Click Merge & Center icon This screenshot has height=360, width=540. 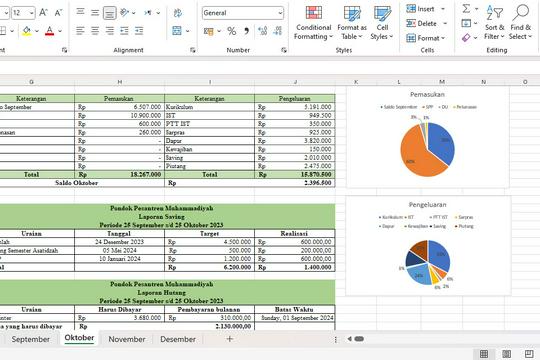point(177,31)
